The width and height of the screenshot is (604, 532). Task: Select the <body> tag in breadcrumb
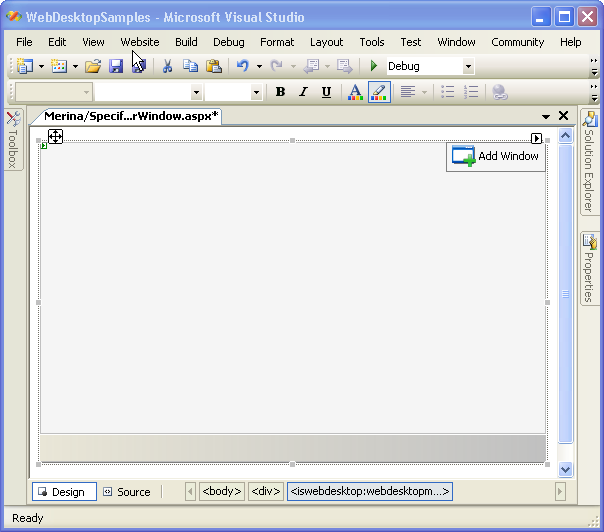point(221,492)
